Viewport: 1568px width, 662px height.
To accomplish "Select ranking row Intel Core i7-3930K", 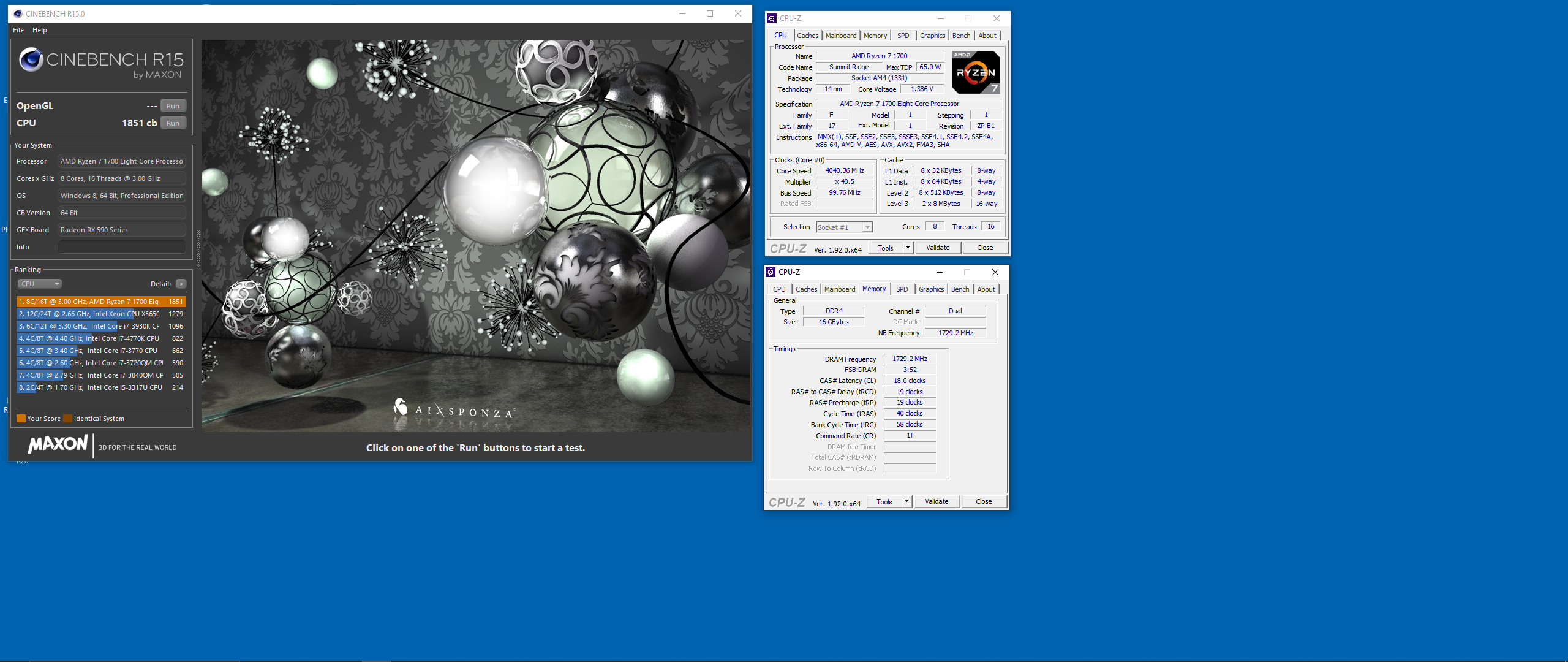I will [x=101, y=326].
